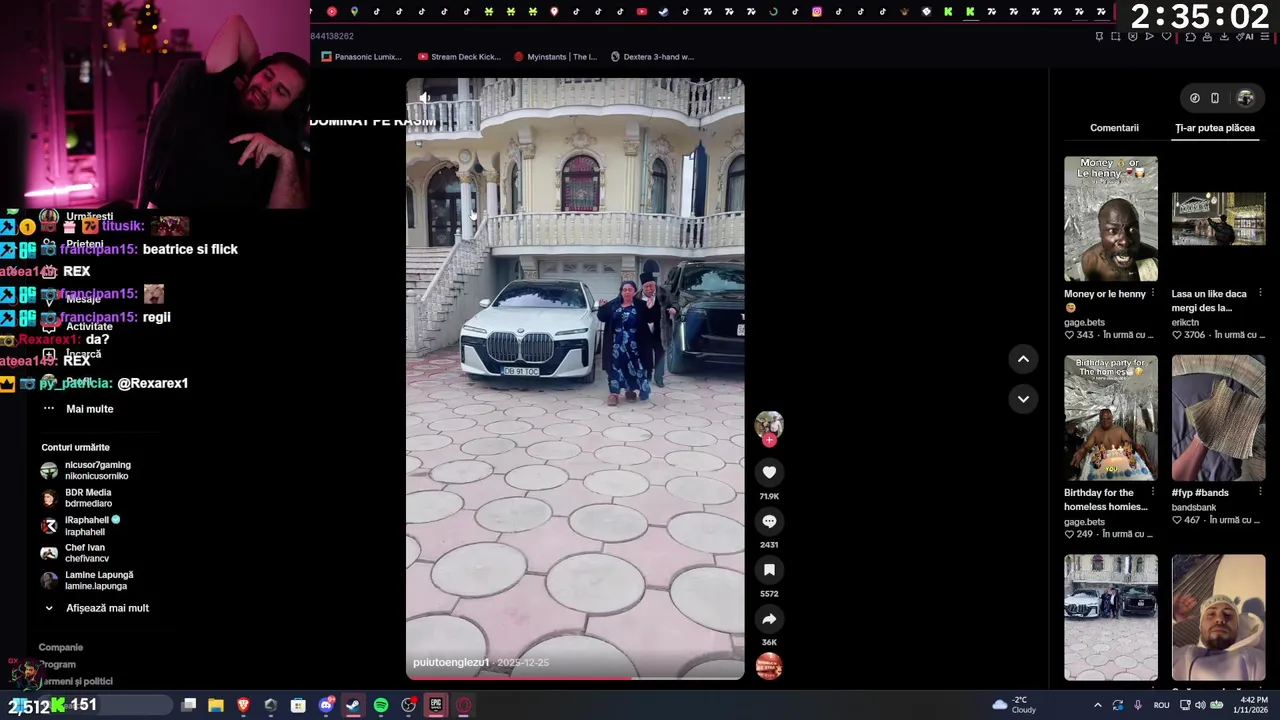Open the system volume control
The image size is (1280, 720).
click(x=1200, y=705)
